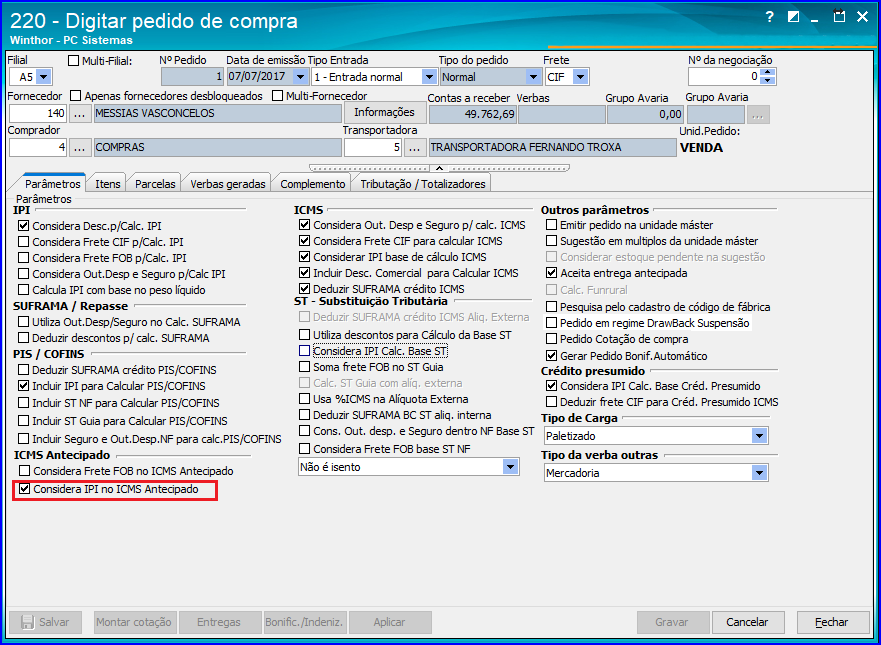Enable Apenas fornecedores desbloqueados checkbox
The height and width of the screenshot is (645, 881).
76,96
